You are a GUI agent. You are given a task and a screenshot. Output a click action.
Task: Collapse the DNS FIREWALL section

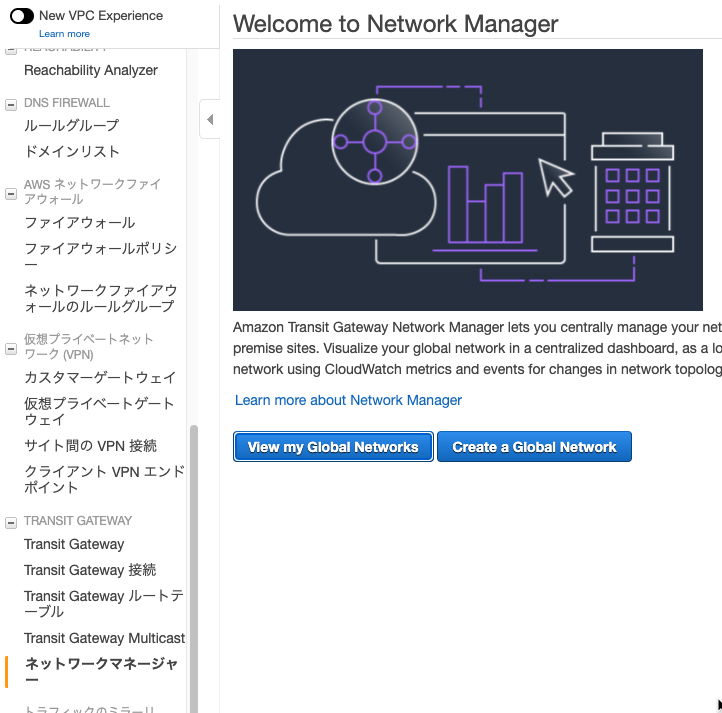11,105
